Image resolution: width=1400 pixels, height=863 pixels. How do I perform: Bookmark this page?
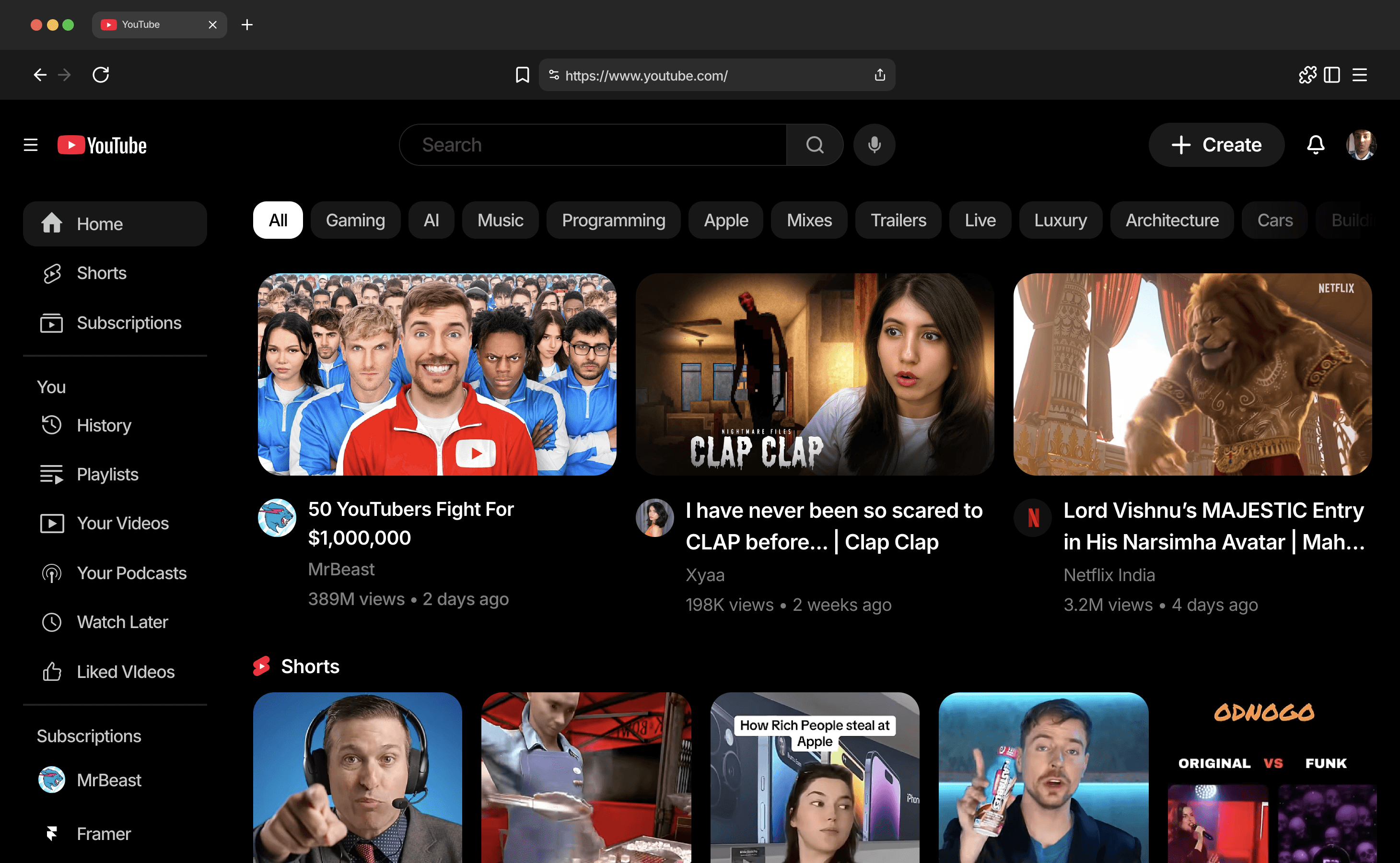coord(522,75)
